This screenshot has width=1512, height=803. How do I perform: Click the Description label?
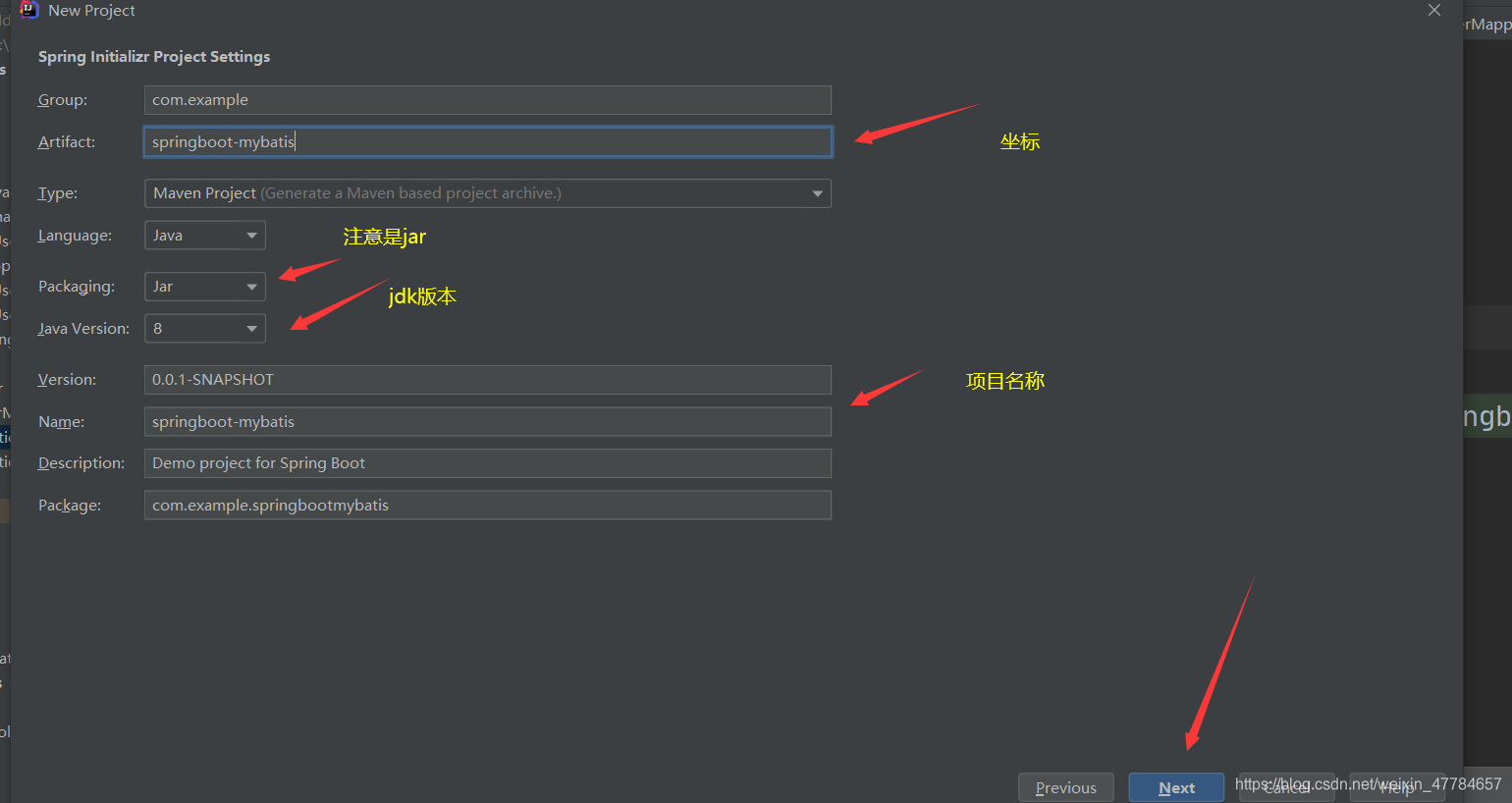point(81,463)
